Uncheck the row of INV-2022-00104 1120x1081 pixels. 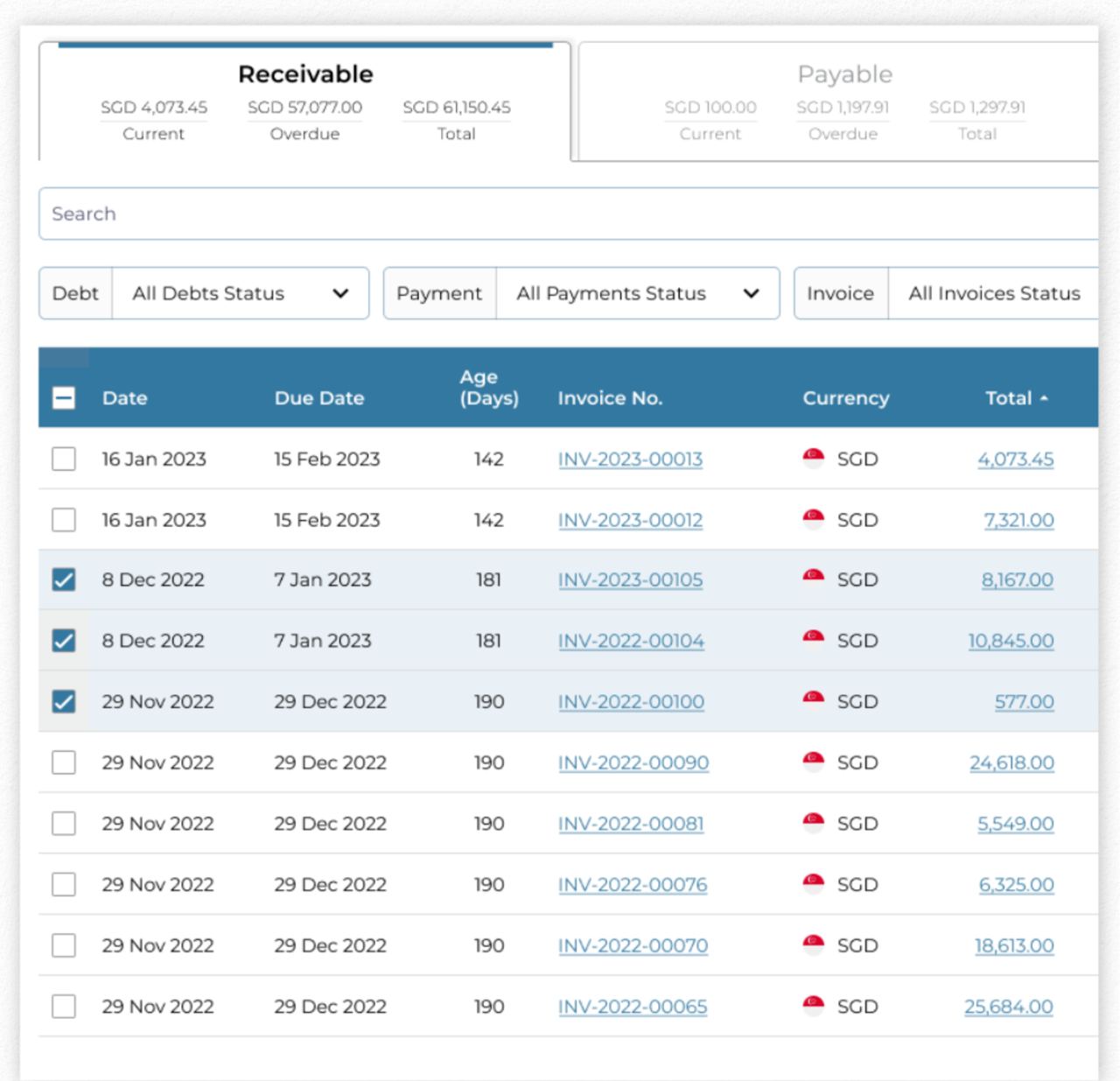[63, 641]
